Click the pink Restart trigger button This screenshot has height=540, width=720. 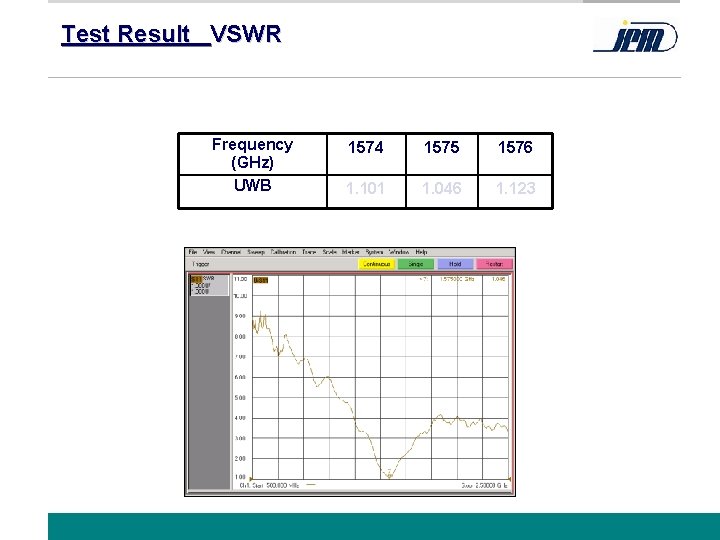(x=494, y=264)
